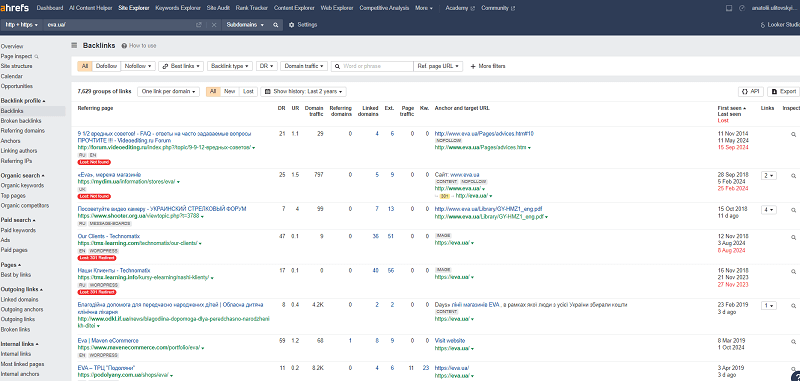
Task: Inspect the Наши Клиенты - Technomatix row
Action: click(793, 271)
